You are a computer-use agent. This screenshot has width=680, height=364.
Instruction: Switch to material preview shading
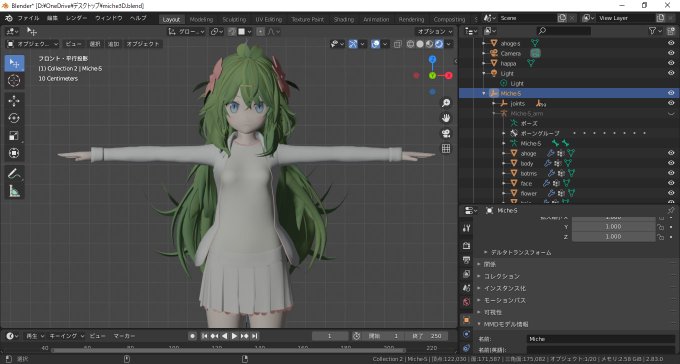[x=429, y=44]
